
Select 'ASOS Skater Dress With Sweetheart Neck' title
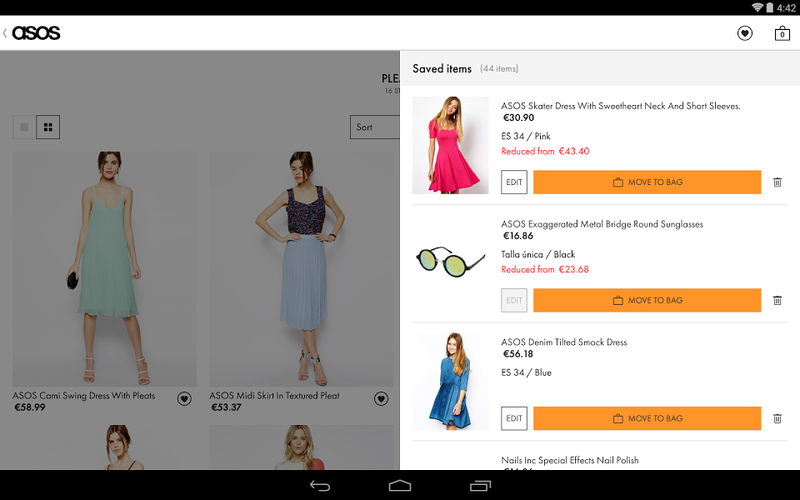click(620, 106)
